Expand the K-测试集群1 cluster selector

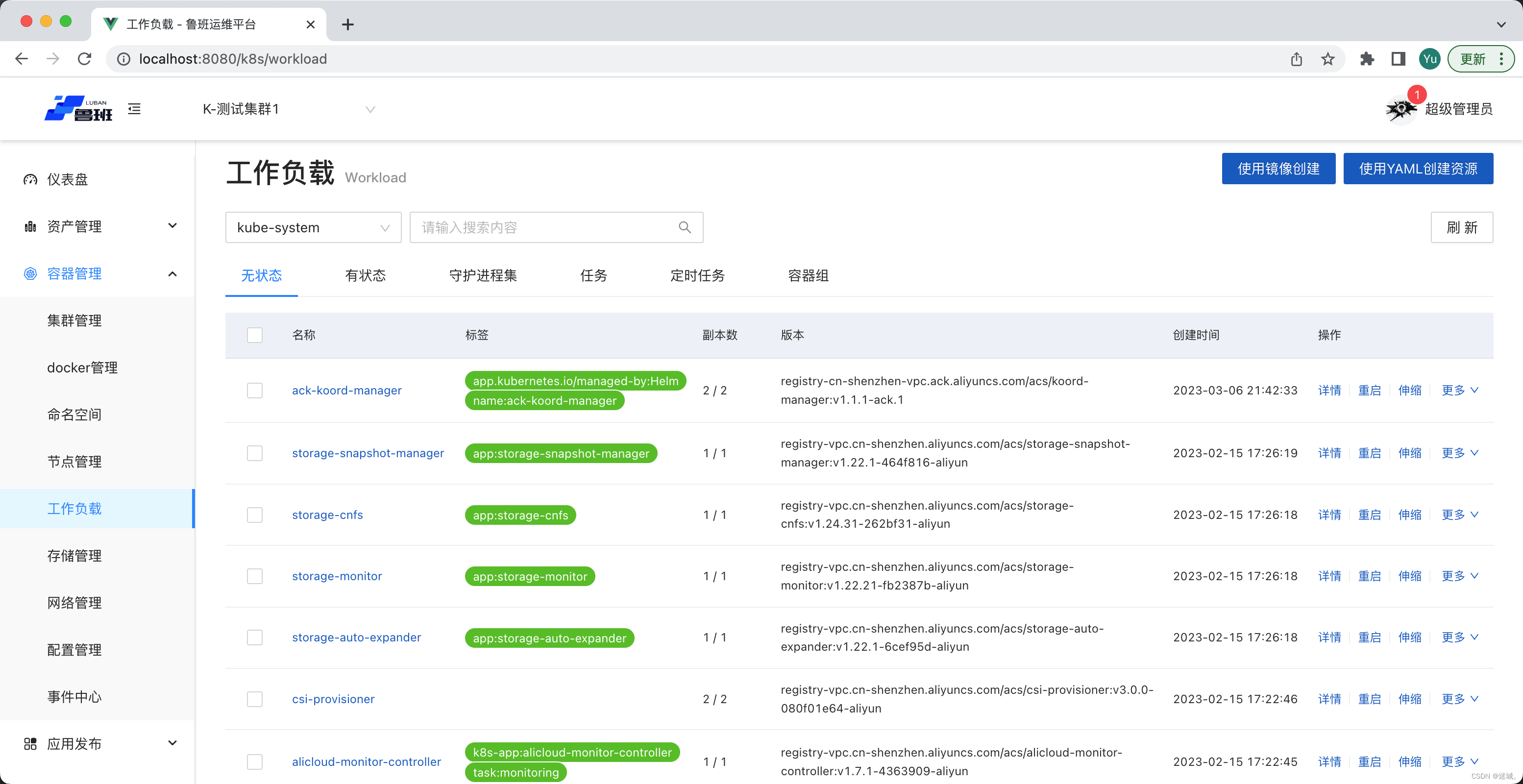[289, 109]
